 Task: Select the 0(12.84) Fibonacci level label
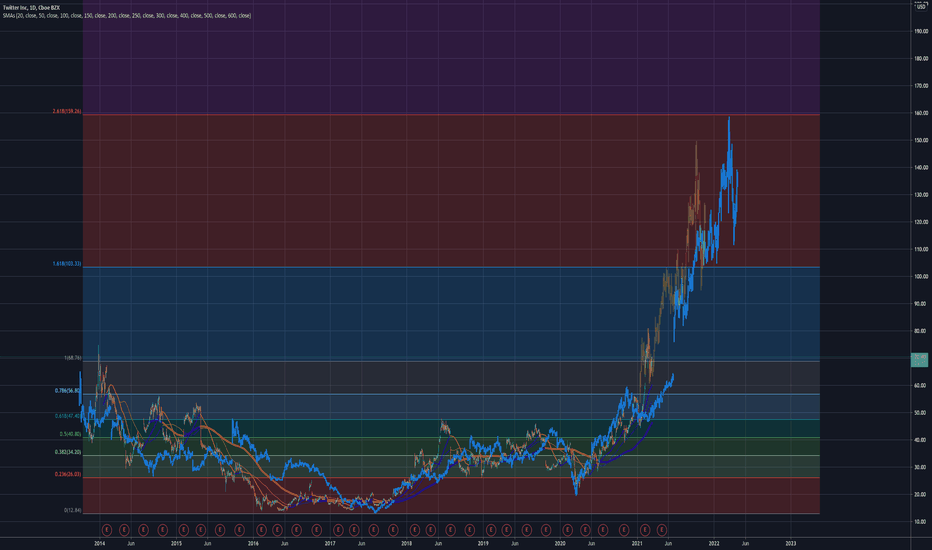[x=73, y=510]
